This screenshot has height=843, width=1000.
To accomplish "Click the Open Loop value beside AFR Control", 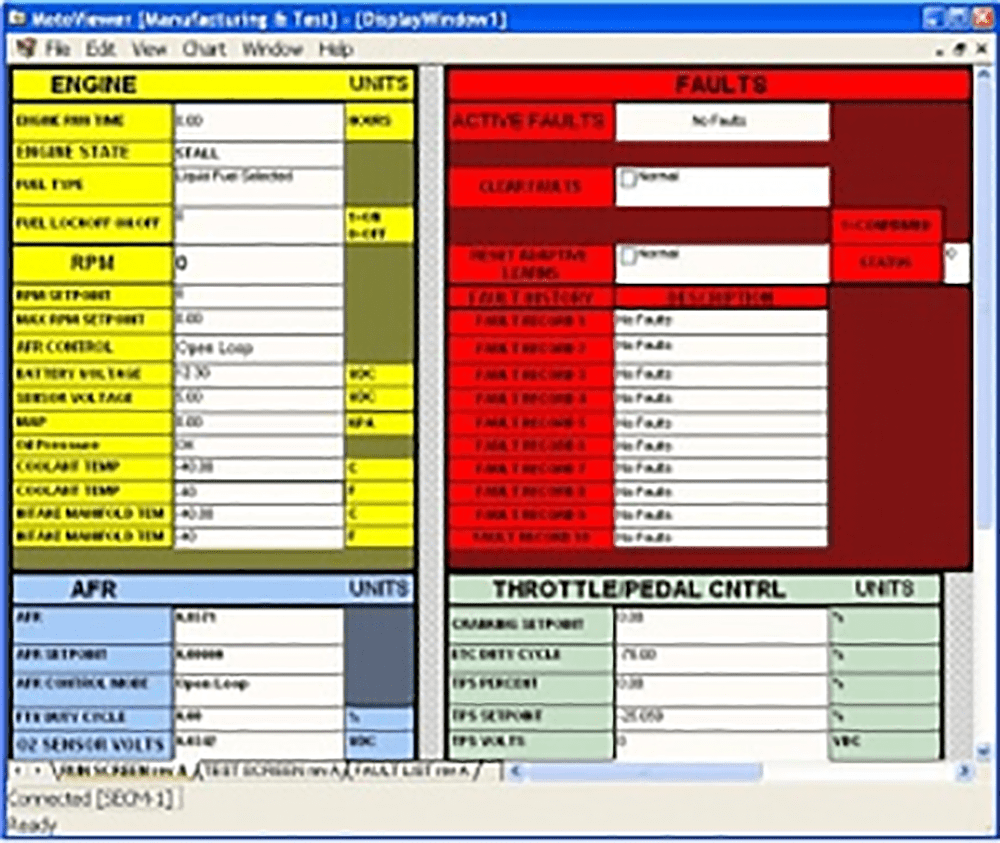I will pyautogui.click(x=258, y=347).
